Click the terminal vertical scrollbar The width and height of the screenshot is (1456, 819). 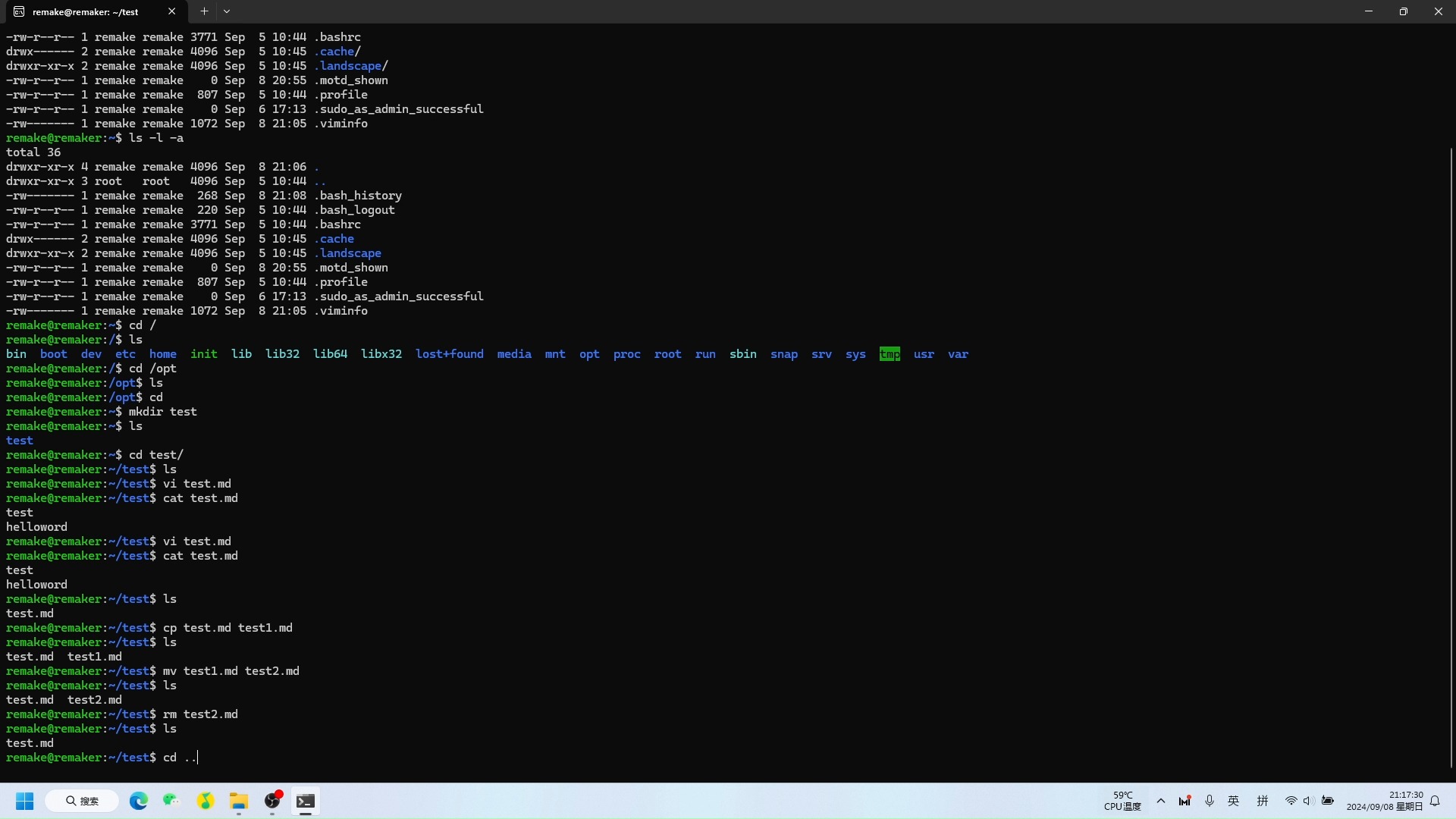coord(1451,457)
